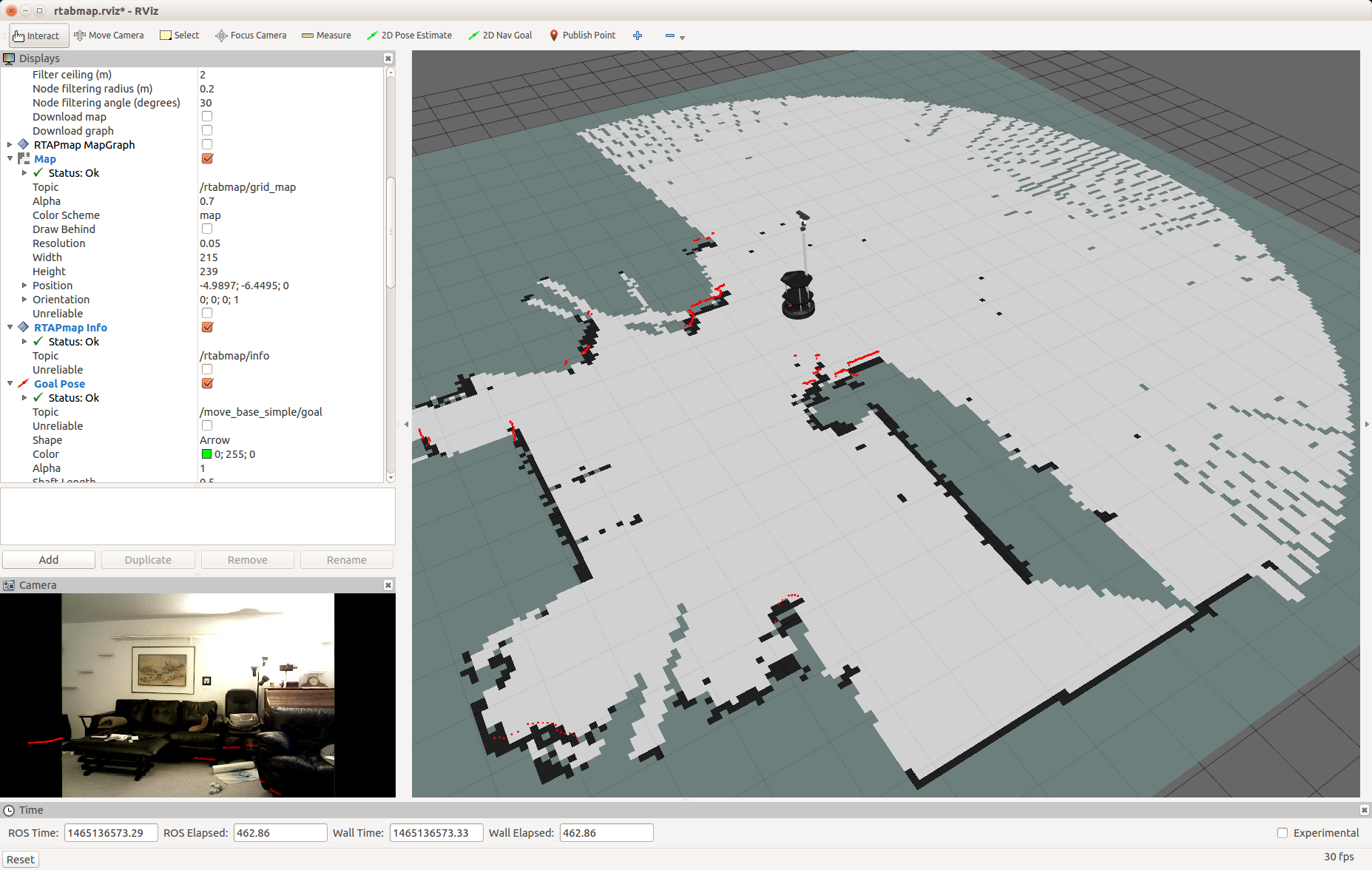The width and height of the screenshot is (1372, 870).
Task: Collapse the Map display tree
Action: [10, 159]
